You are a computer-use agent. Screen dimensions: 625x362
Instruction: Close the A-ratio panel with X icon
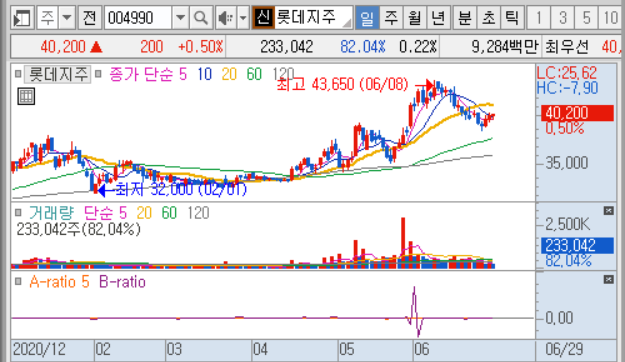(x=608, y=279)
